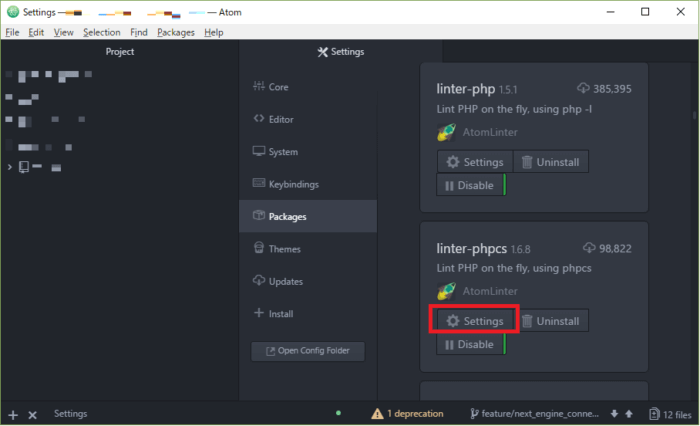
Task: Disable the linter-php package
Action: coord(471,185)
